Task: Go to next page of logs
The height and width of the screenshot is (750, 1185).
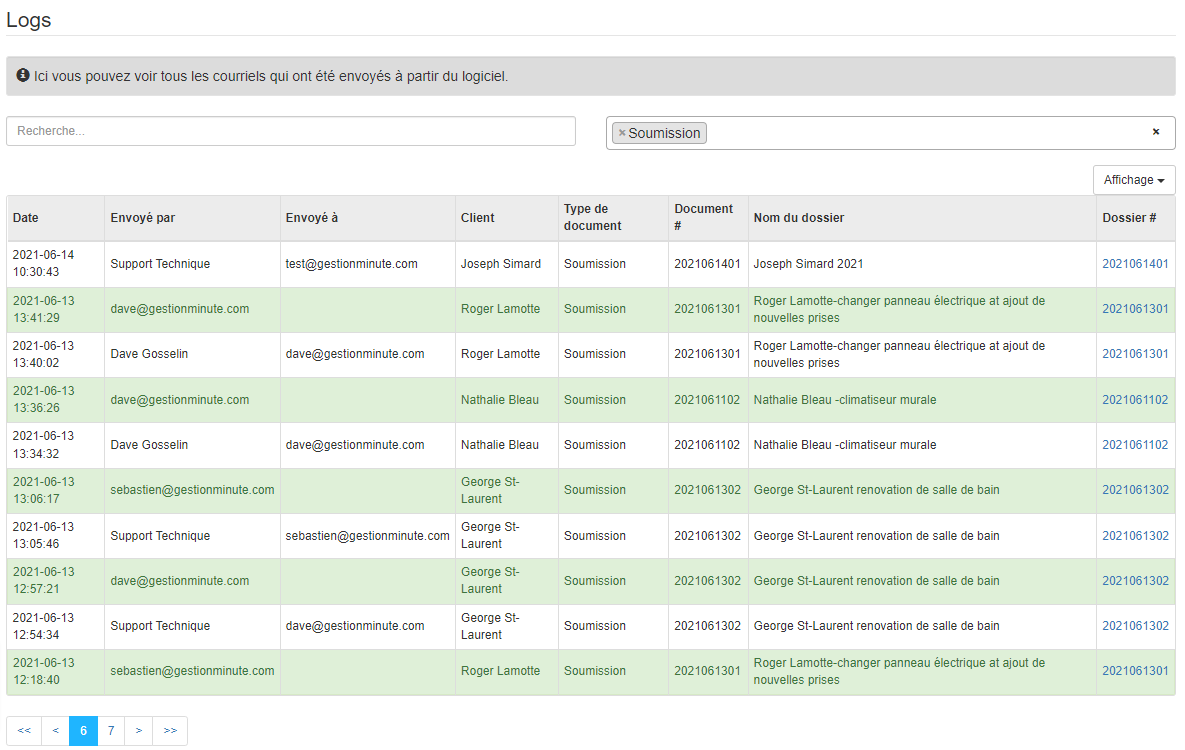Action: click(138, 731)
